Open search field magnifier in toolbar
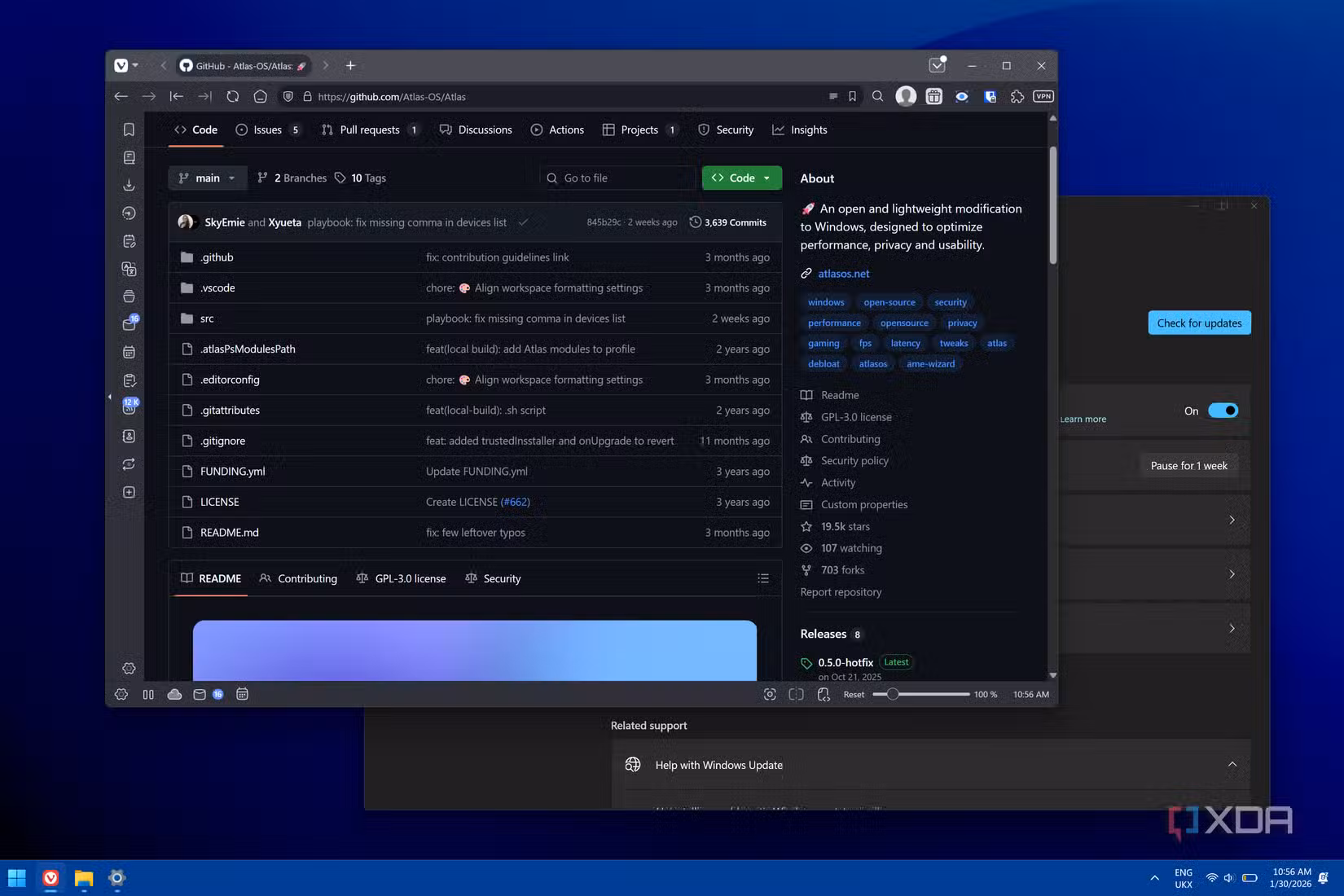Image resolution: width=1344 pixels, height=896 pixels. point(877,96)
